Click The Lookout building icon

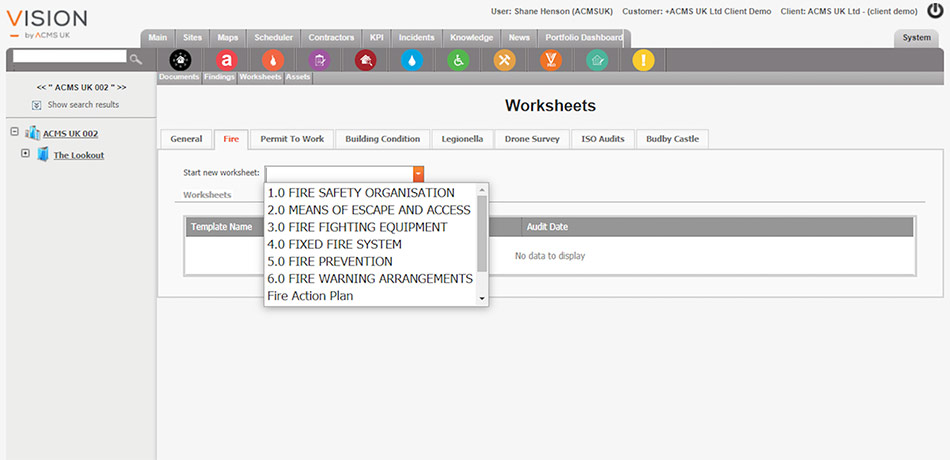(42, 154)
